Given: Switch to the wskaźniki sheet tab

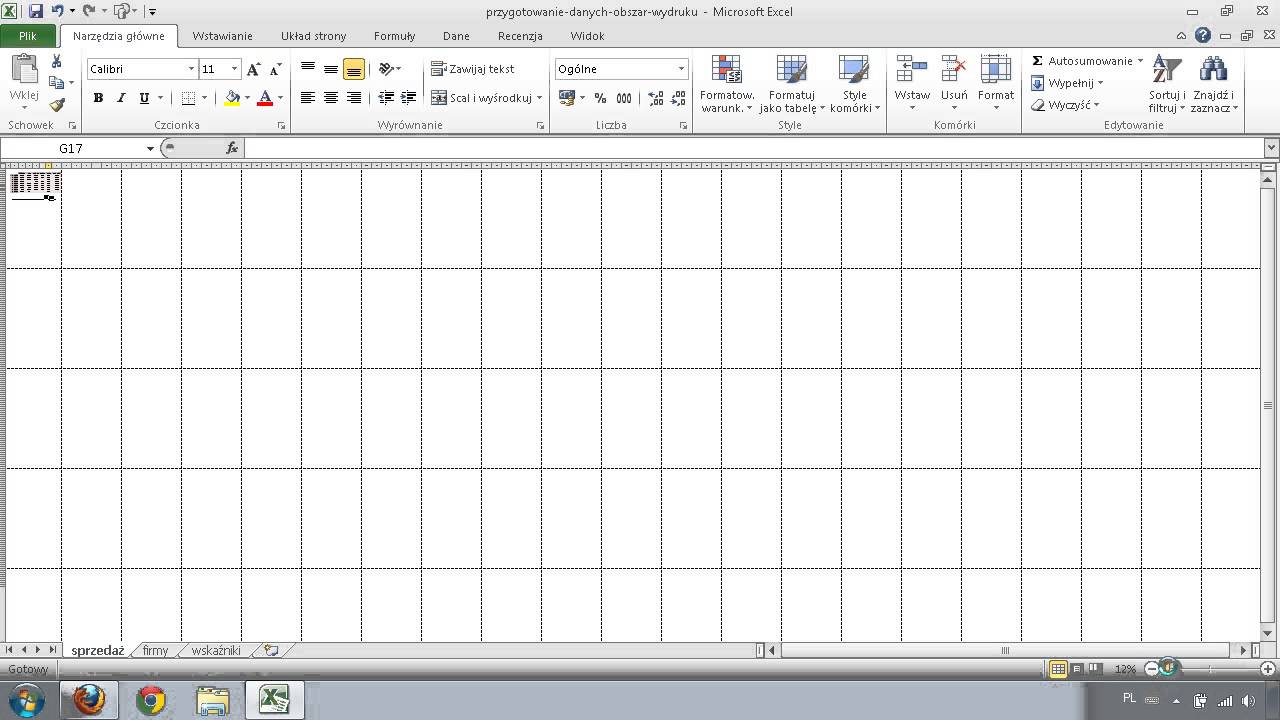Looking at the screenshot, I should pos(216,650).
